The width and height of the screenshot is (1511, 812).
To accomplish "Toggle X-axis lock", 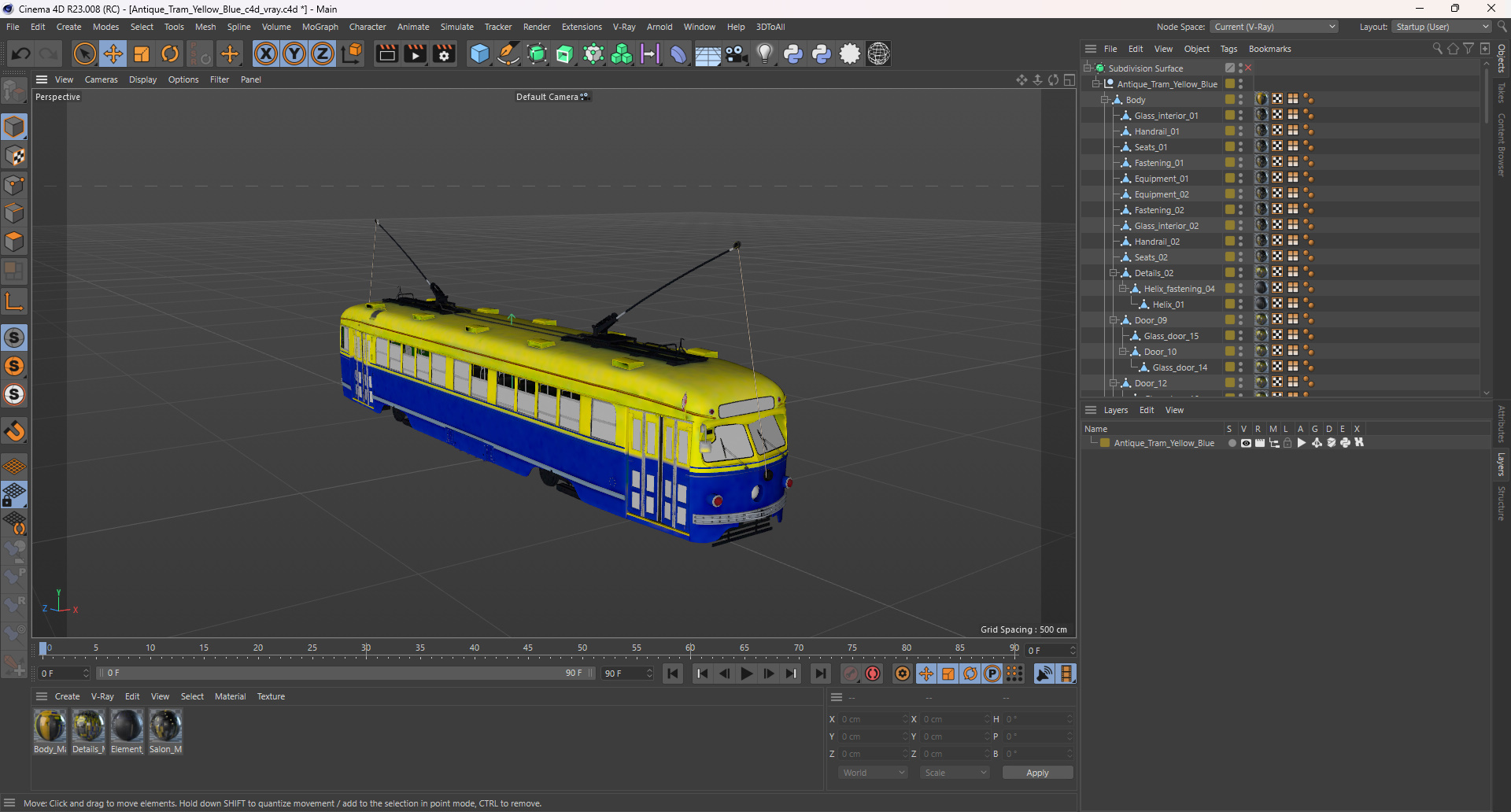I will click(266, 54).
